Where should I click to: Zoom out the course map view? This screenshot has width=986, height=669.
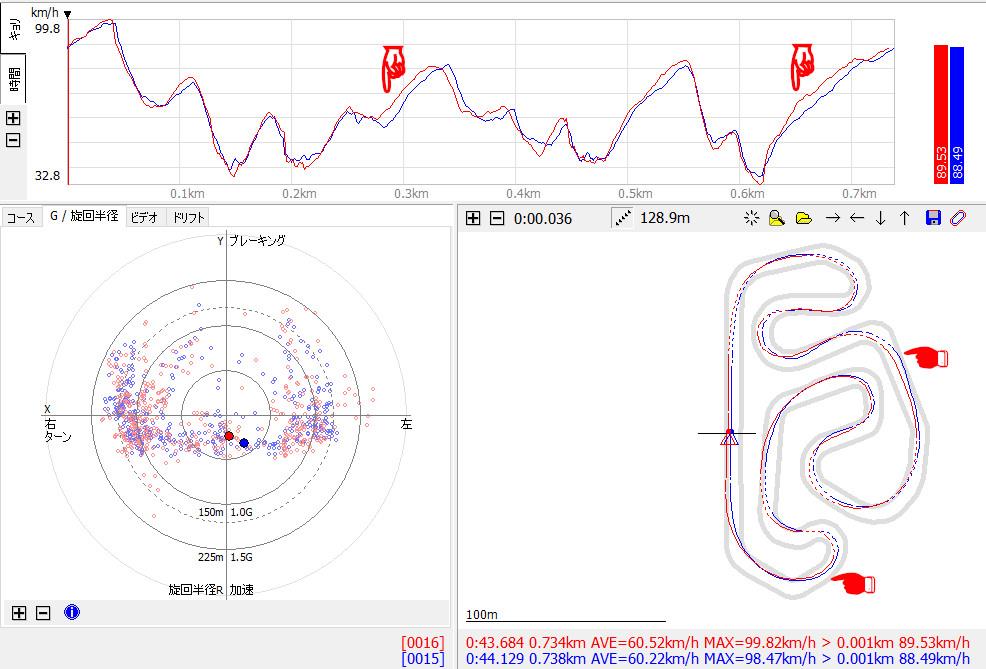point(497,218)
